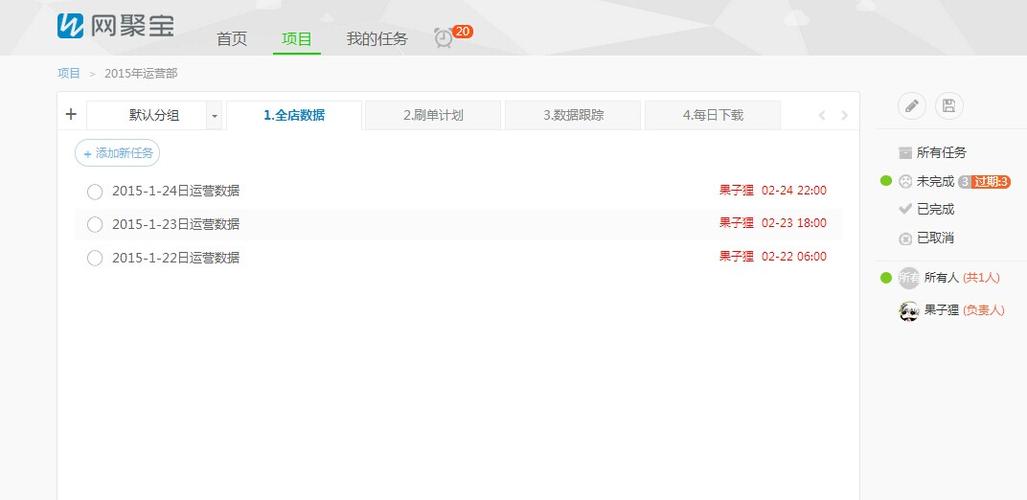
Task: Open the 4.每日下载 tab
Action: tap(713, 115)
